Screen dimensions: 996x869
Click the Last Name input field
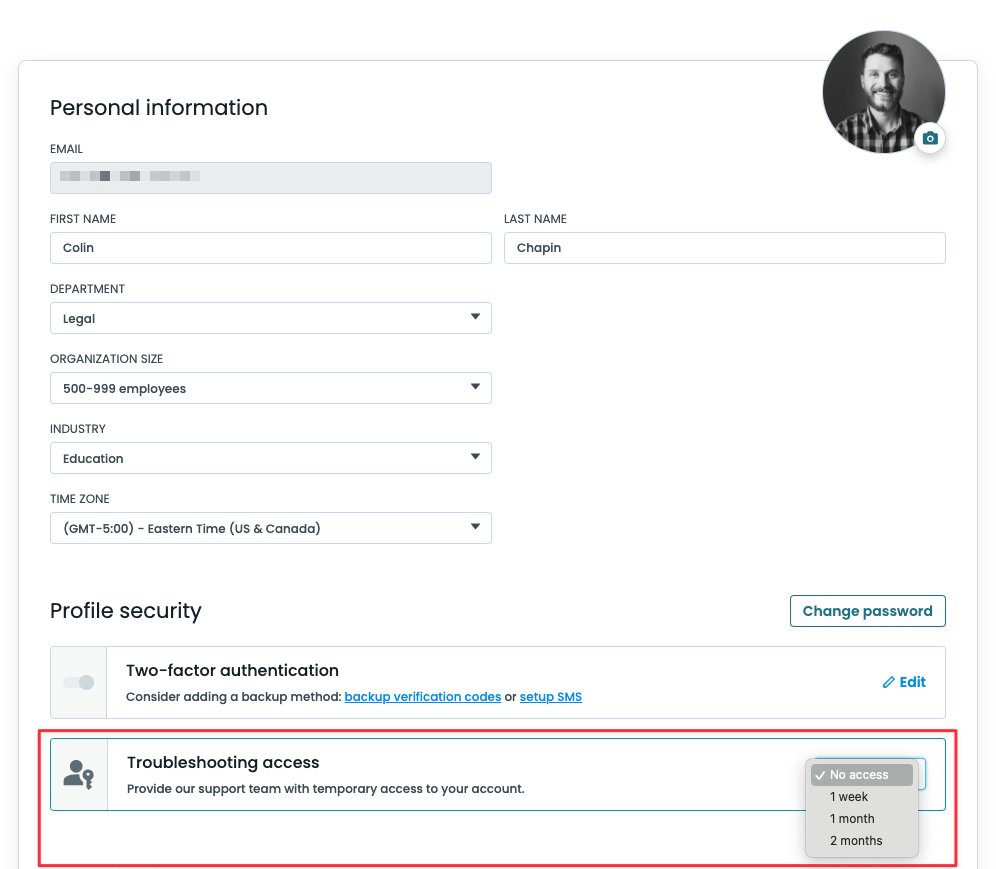[724, 248]
